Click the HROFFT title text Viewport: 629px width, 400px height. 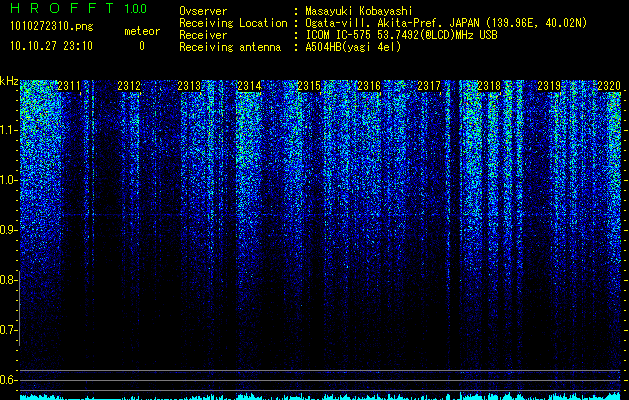(62, 8)
